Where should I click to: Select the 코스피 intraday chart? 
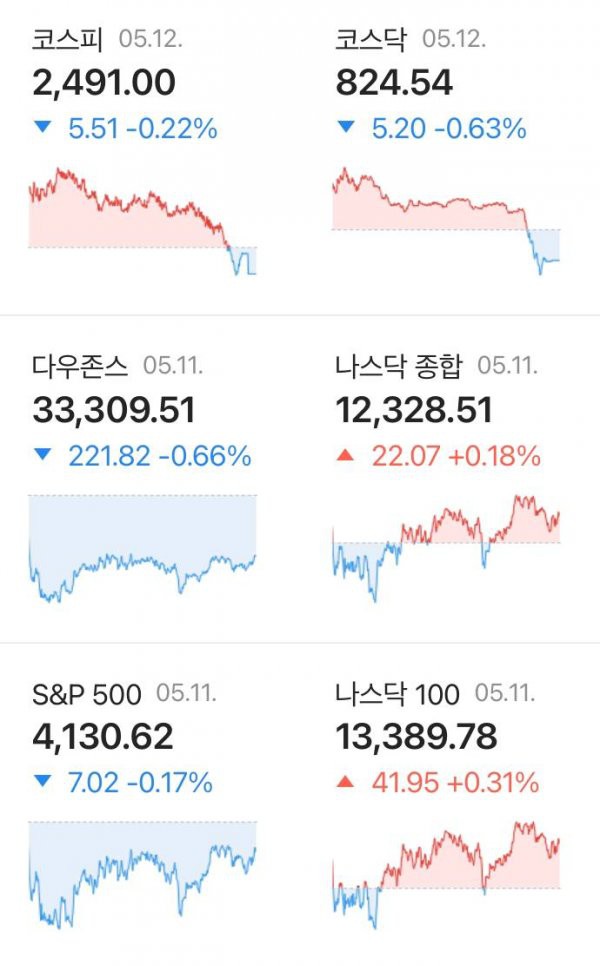point(142,221)
